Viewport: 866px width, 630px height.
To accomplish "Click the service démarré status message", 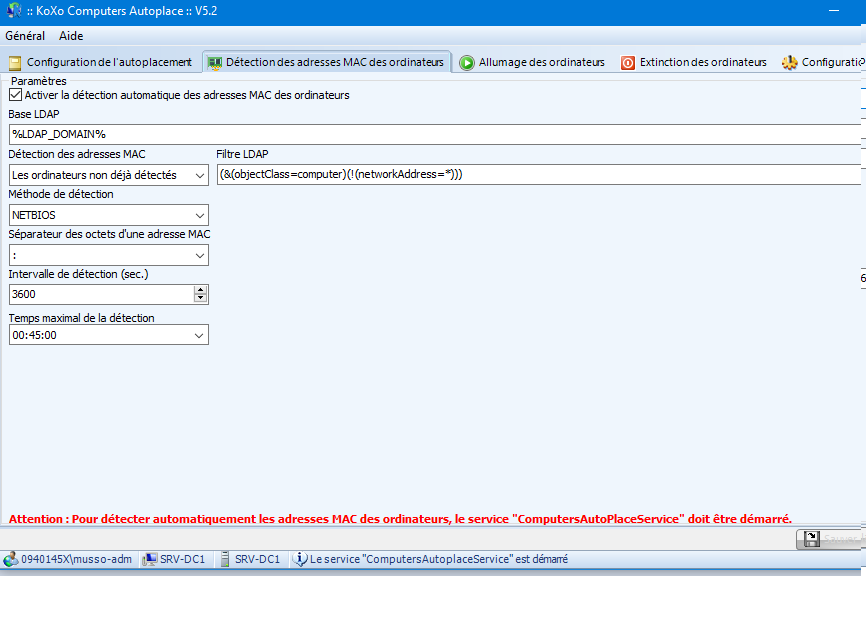I will pyautogui.click(x=439, y=559).
